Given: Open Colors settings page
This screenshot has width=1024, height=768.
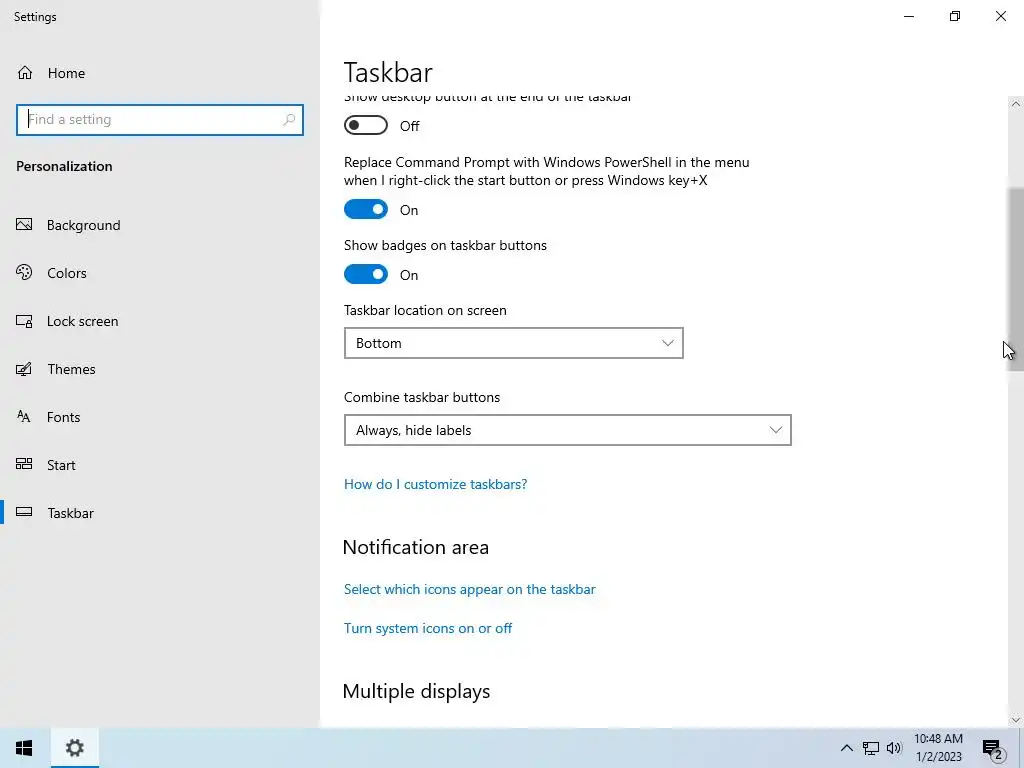Looking at the screenshot, I should coord(67,273).
